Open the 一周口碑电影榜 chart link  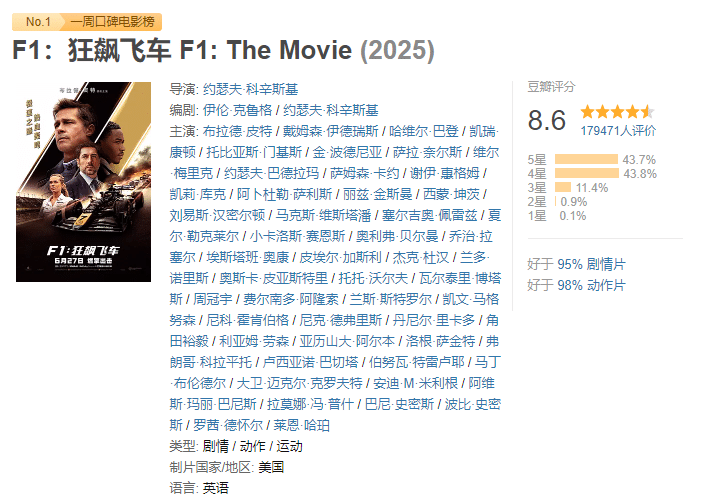click(110, 21)
